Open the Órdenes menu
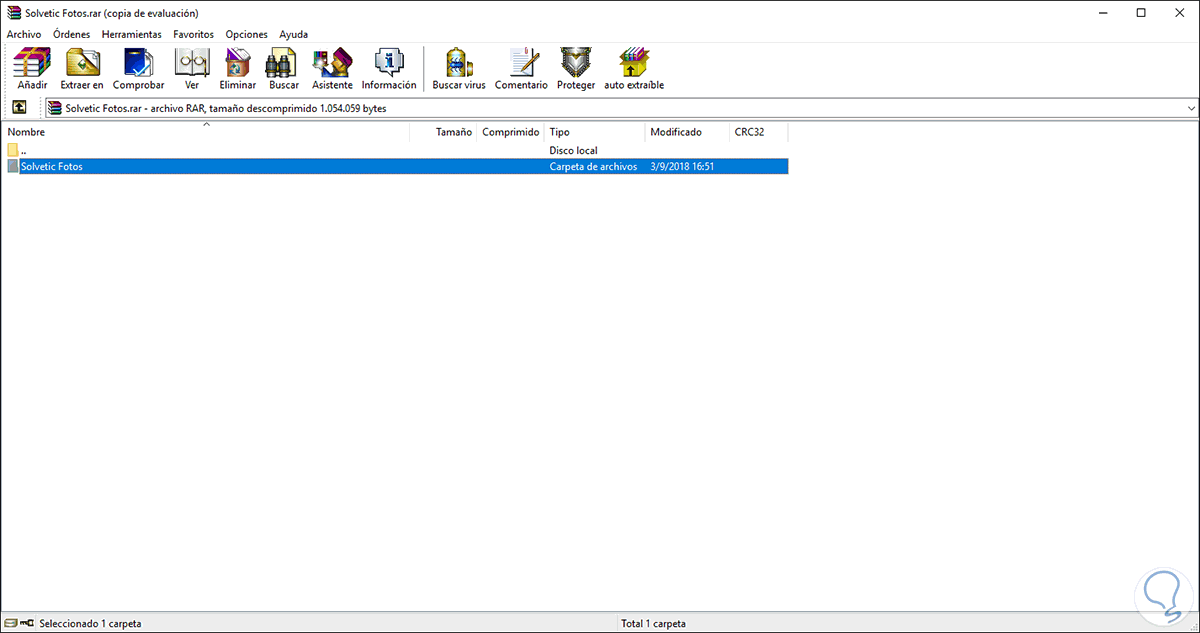 click(72, 34)
